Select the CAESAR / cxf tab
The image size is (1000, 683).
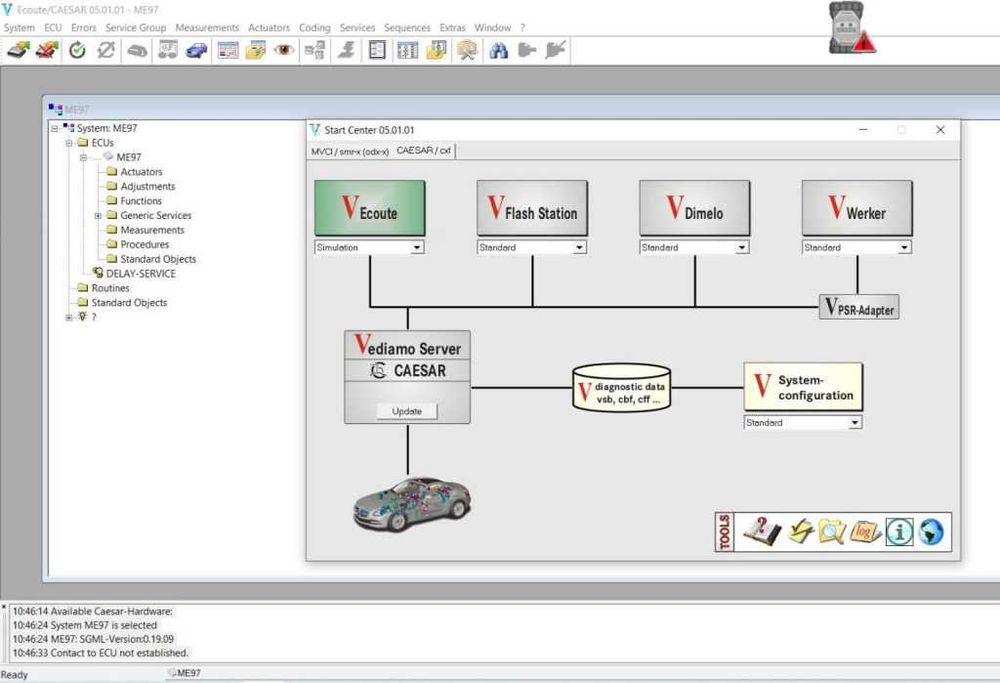tap(423, 151)
